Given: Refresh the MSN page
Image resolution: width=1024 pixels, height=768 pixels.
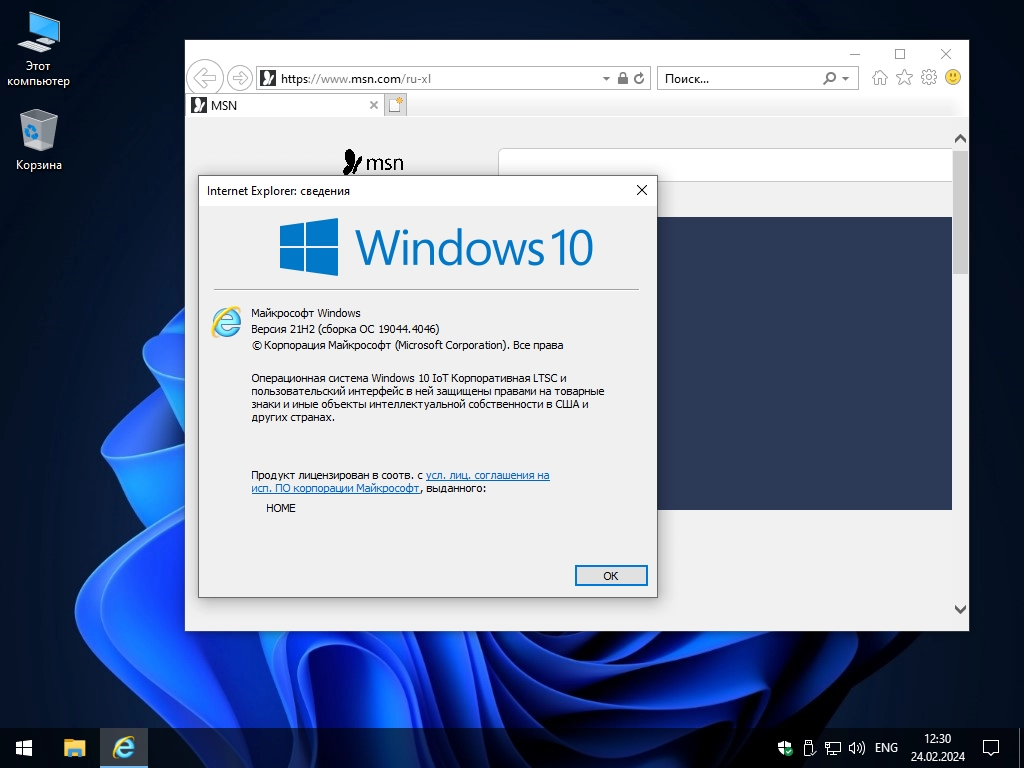Looking at the screenshot, I should [640, 78].
